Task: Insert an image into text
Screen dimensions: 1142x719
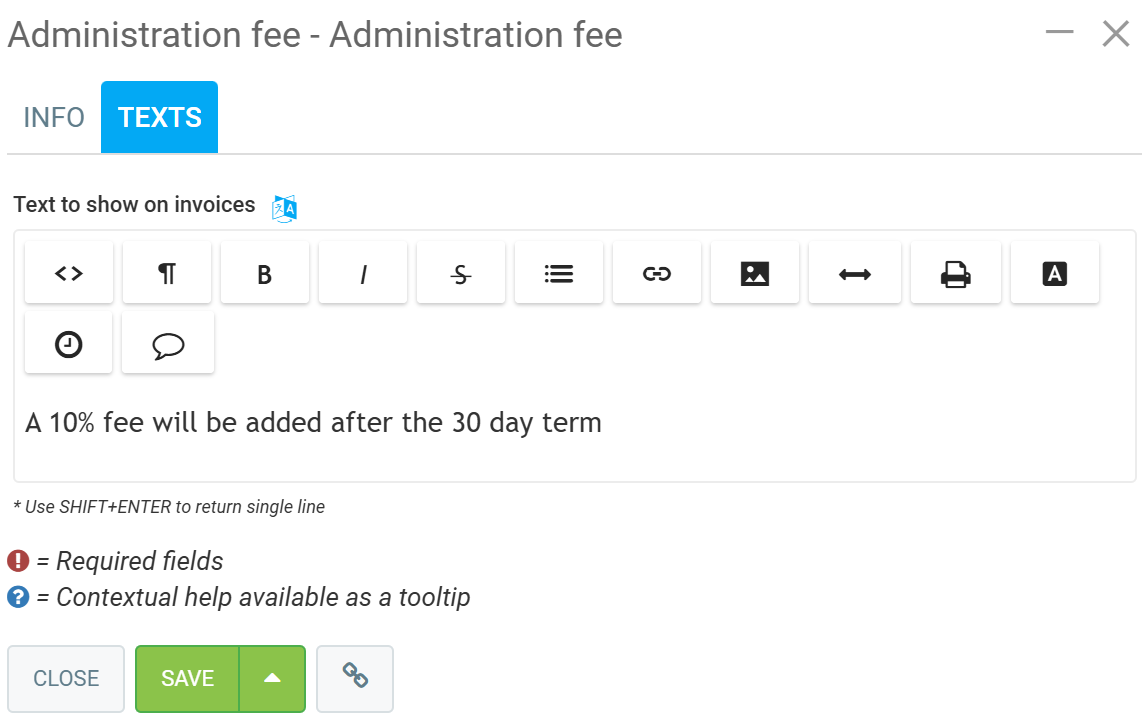Action: 755,273
